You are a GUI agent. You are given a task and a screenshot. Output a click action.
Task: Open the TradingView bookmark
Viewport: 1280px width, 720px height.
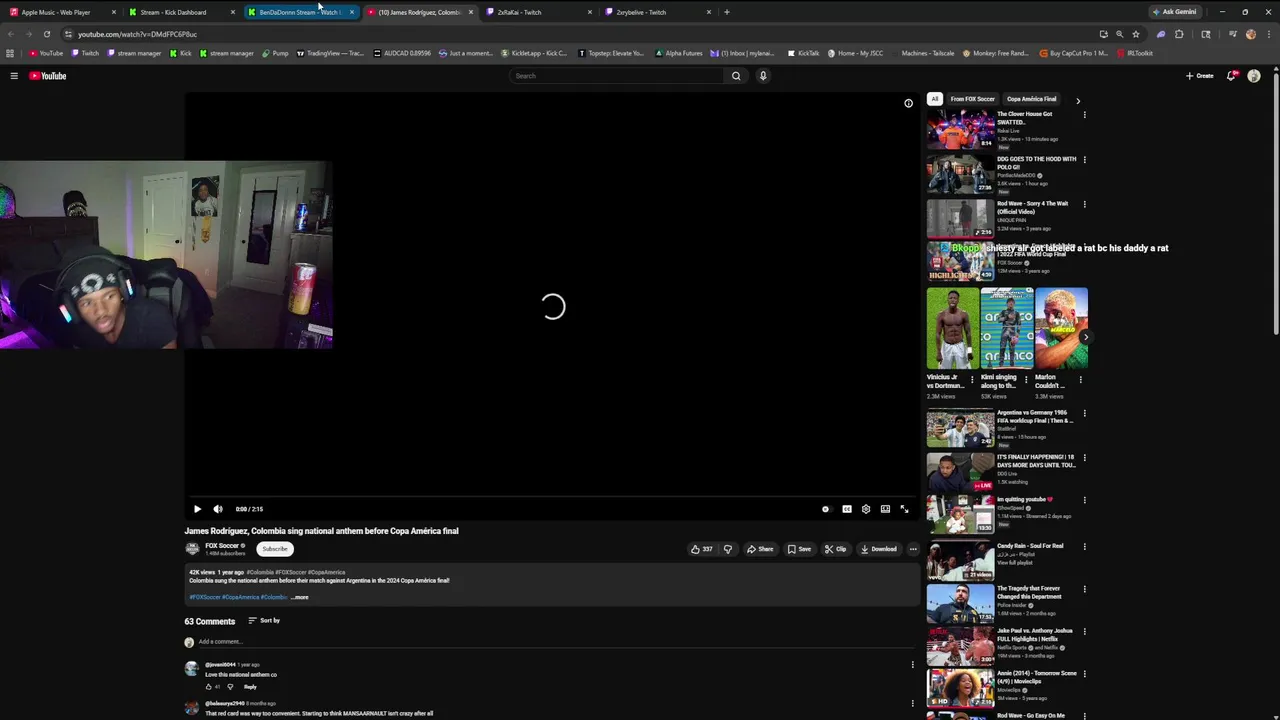pos(330,53)
